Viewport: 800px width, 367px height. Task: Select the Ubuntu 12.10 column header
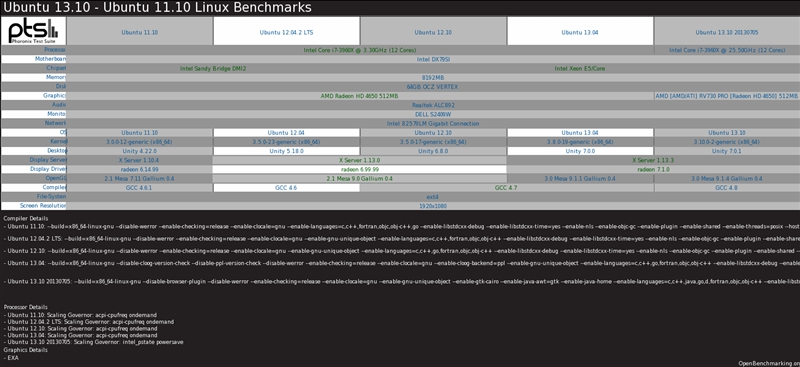(433, 32)
